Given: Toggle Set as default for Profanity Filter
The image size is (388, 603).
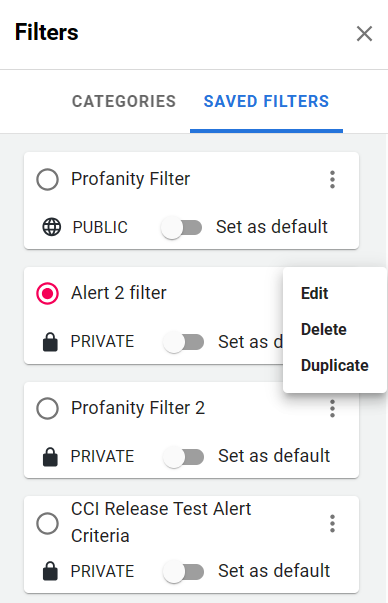Looking at the screenshot, I should [x=182, y=227].
